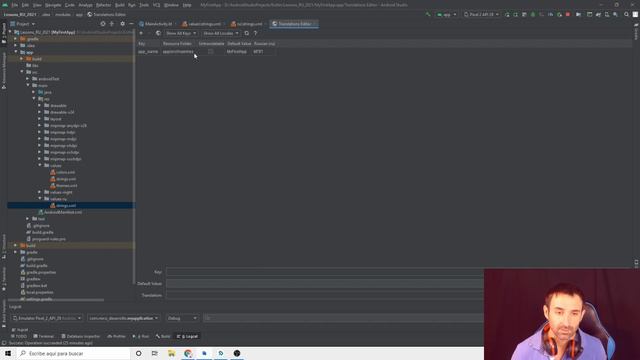640x360 pixels.
Task: Expand the layout folder in tree
Action: coord(40,119)
